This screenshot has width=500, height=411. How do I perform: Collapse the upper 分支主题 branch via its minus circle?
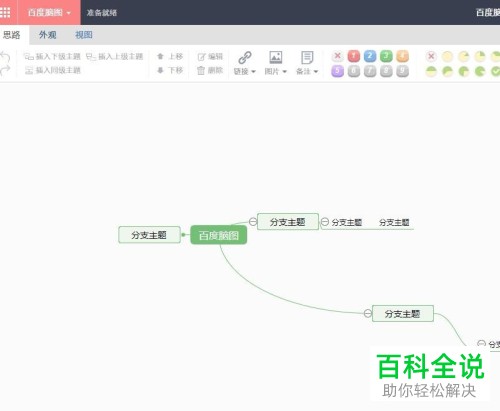pyautogui.click(x=253, y=222)
